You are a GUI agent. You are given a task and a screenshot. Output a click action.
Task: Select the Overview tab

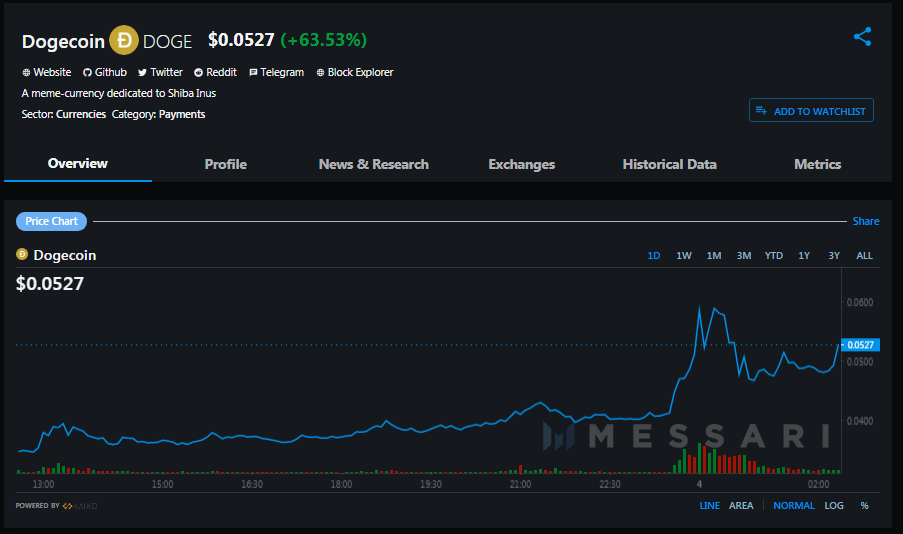(x=78, y=164)
